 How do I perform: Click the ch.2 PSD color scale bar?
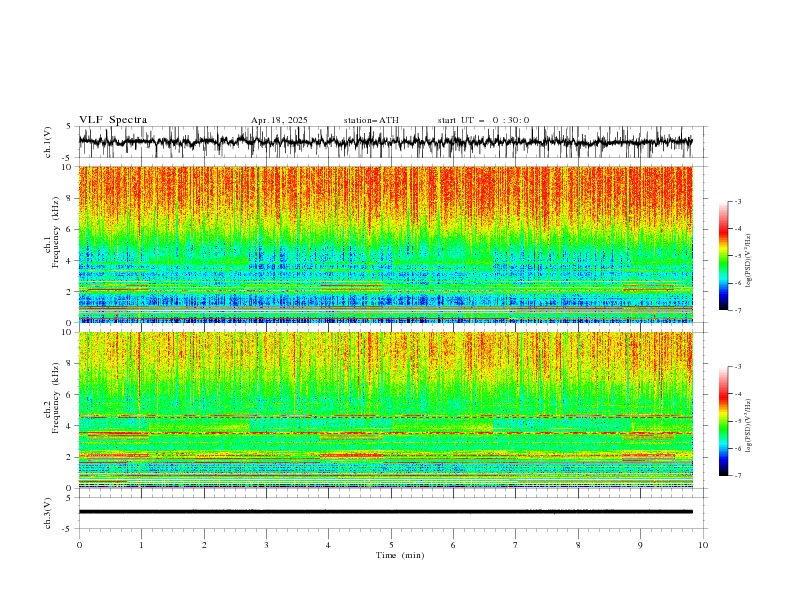click(724, 421)
